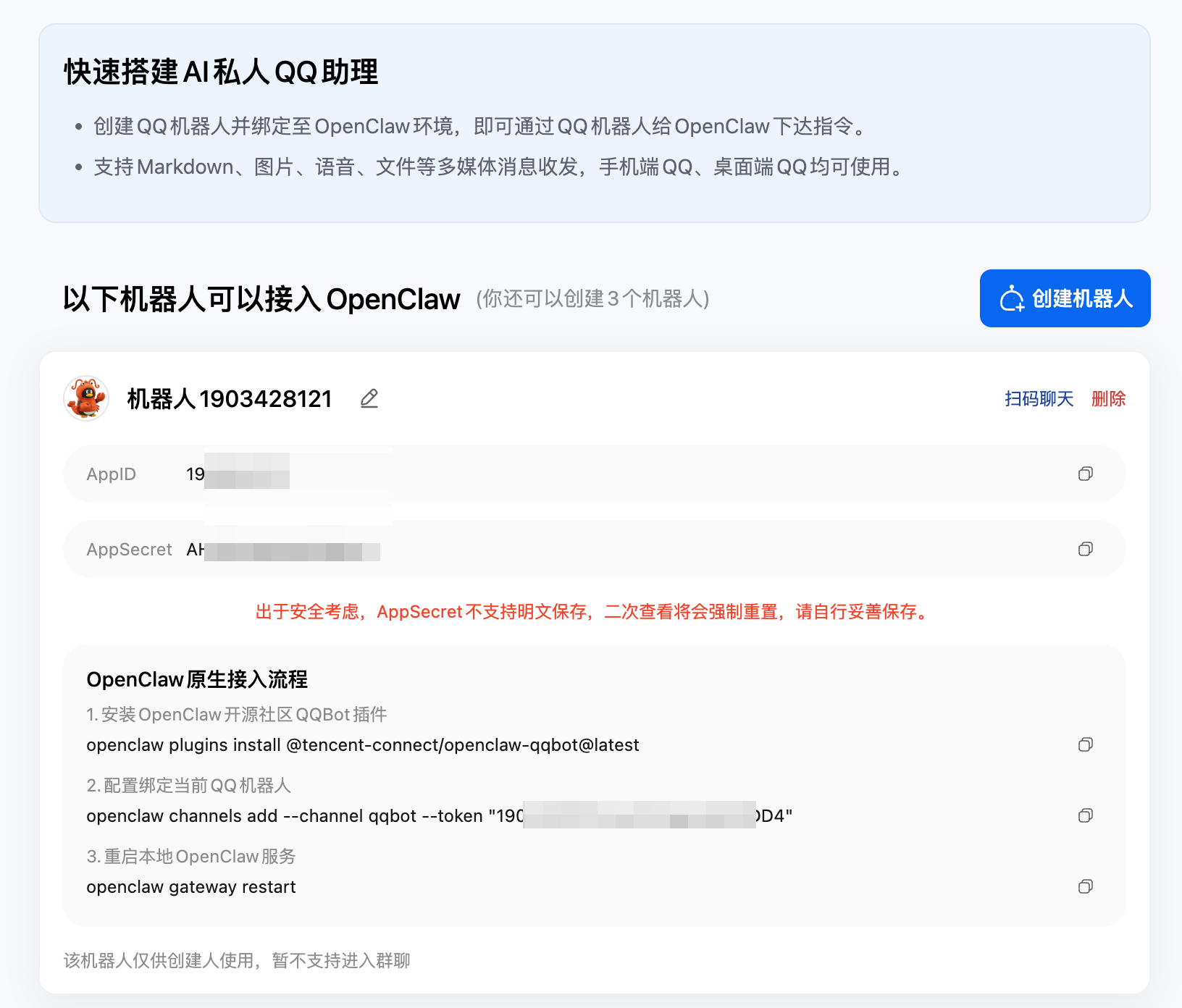Click 删除 to delete the bot
The image size is (1182, 1008).
1110,398
